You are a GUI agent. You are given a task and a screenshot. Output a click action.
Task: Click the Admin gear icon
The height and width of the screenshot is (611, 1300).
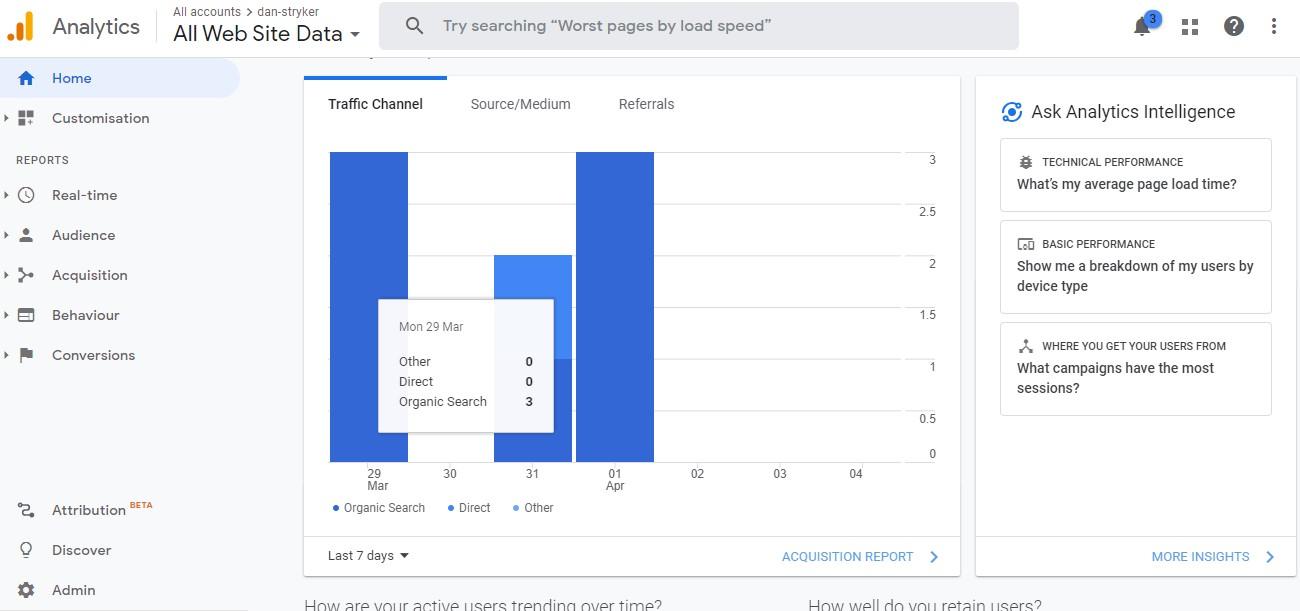[27, 590]
